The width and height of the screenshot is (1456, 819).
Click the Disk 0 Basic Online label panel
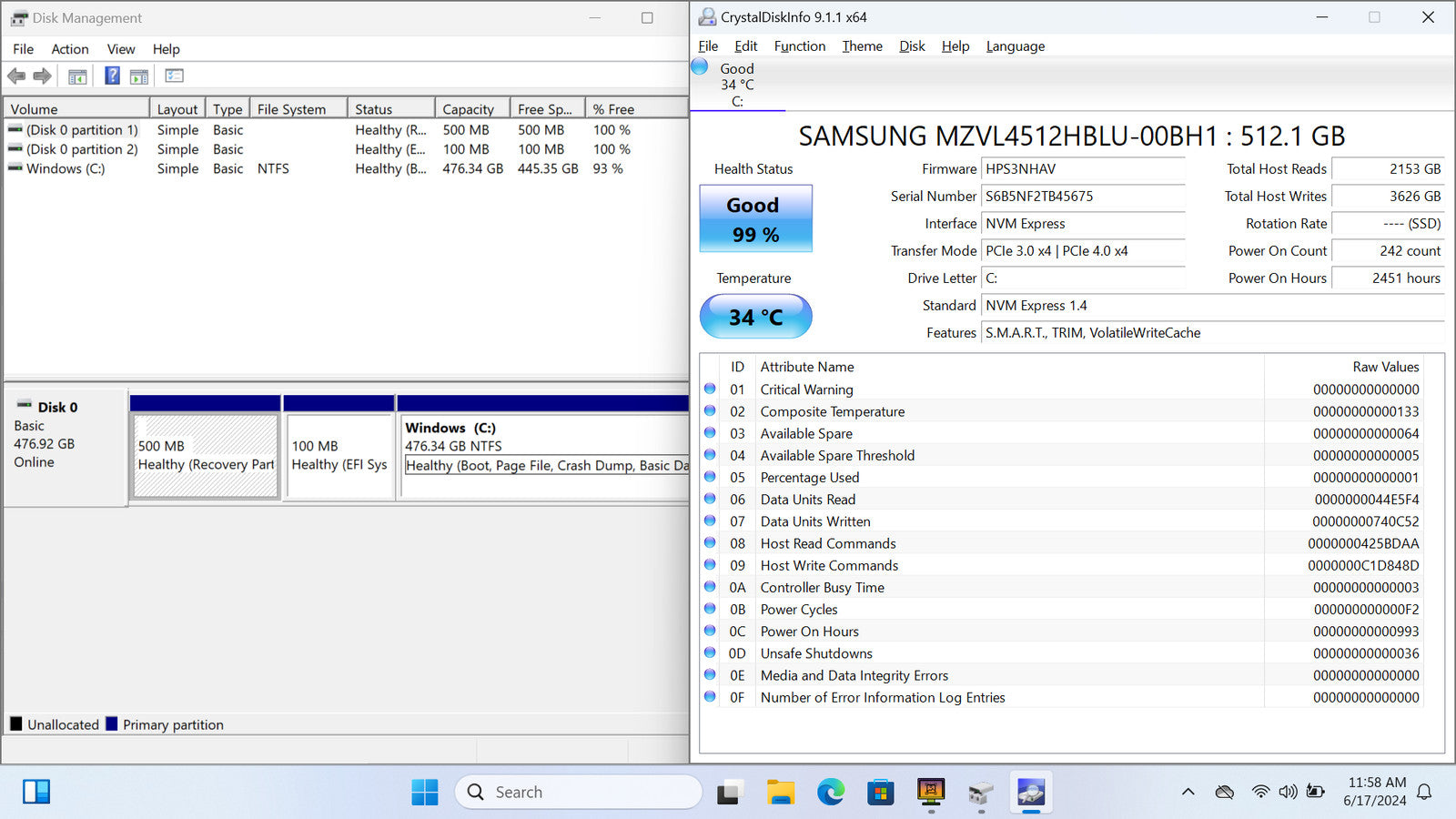pyautogui.click(x=66, y=447)
